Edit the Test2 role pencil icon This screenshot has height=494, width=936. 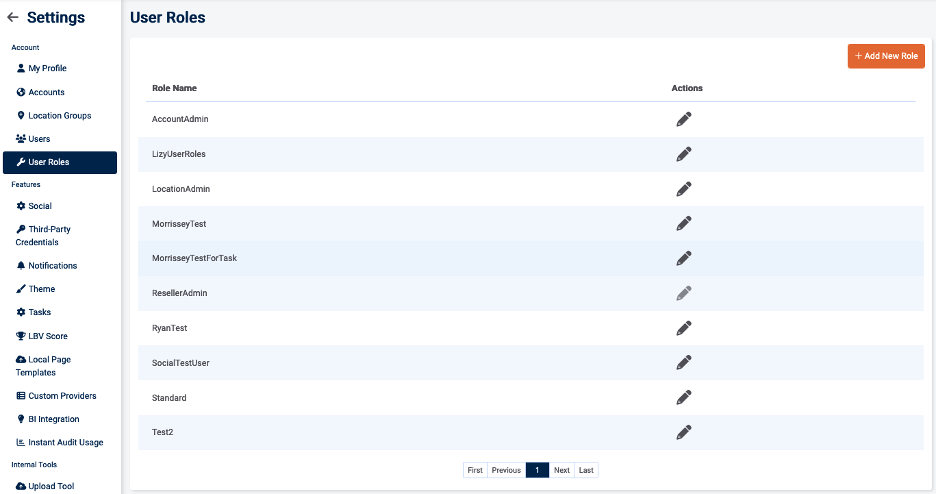pyautogui.click(x=683, y=432)
